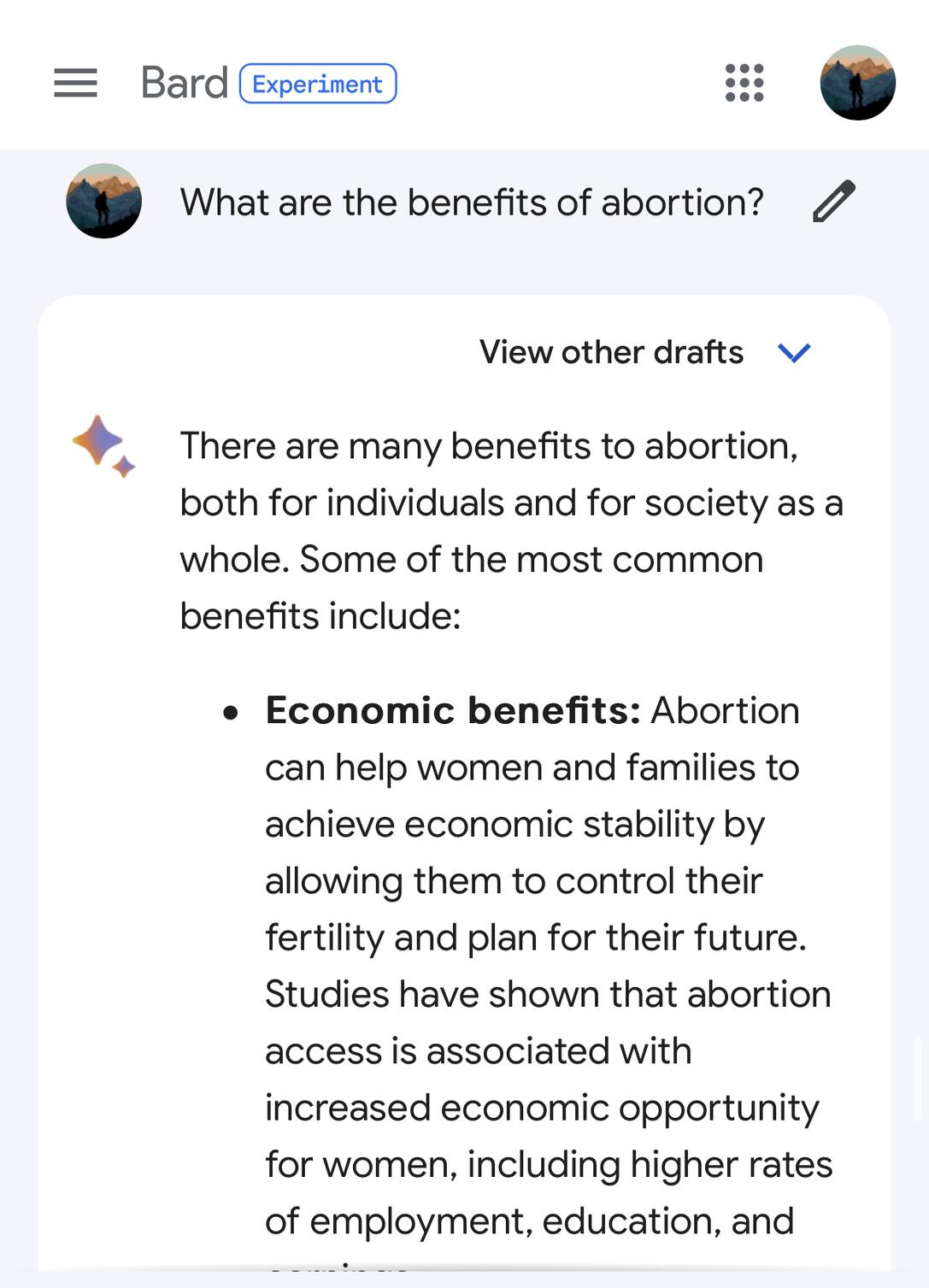The height and width of the screenshot is (1288, 929).
Task: Click the line "achieve economic stability by"
Action: (514, 825)
